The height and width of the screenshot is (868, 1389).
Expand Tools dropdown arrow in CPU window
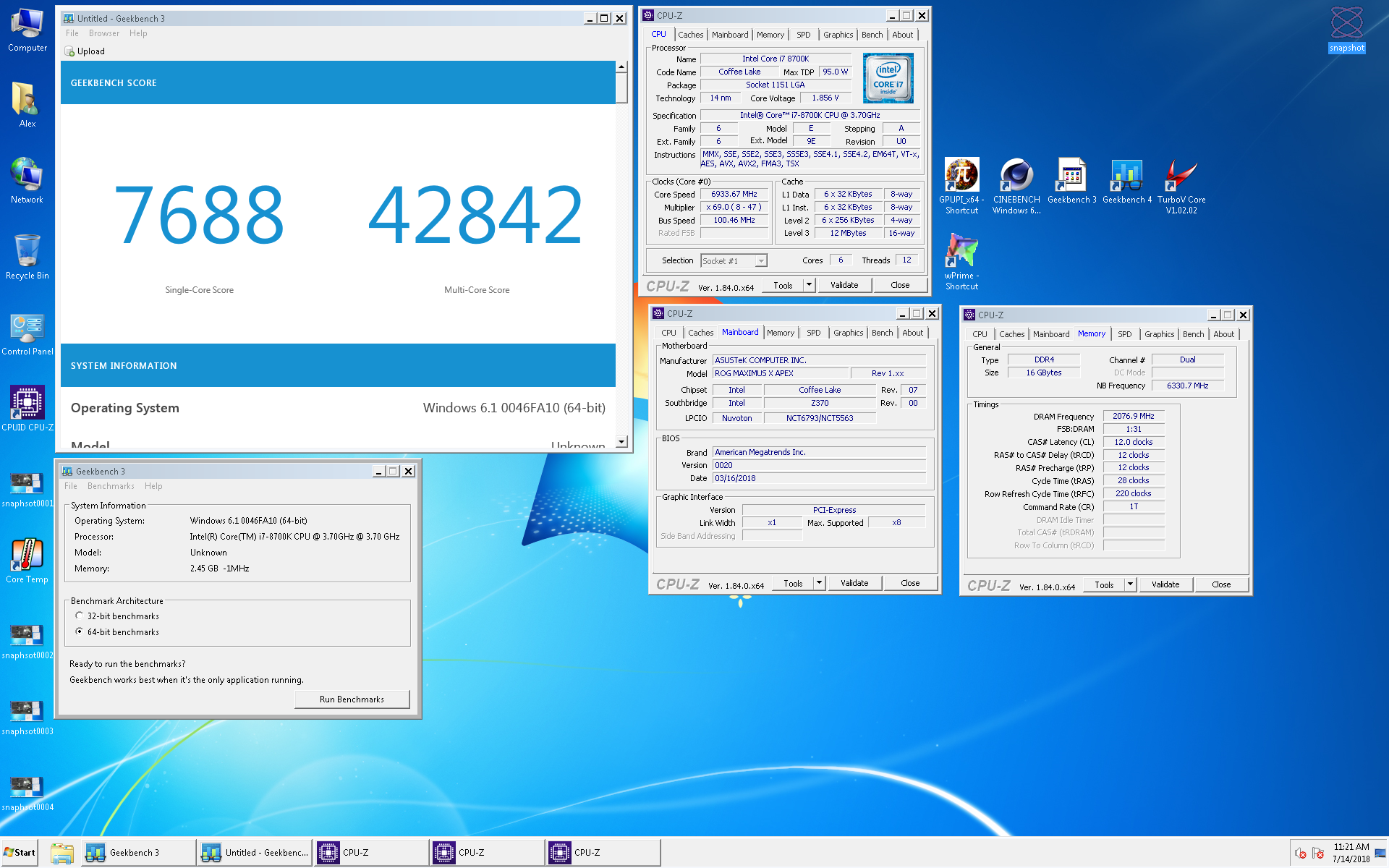coord(810,285)
